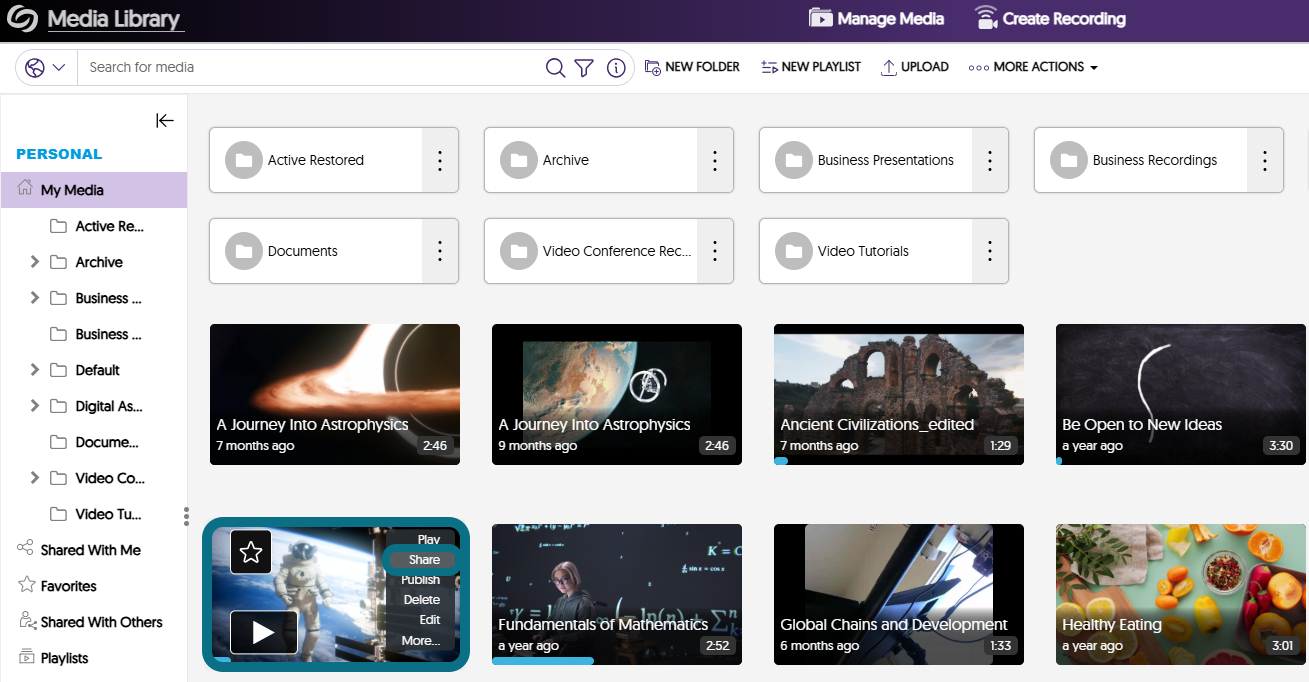The image size is (1309, 682).
Task: Open options menu for Video Tutorials folder
Action: 990,251
